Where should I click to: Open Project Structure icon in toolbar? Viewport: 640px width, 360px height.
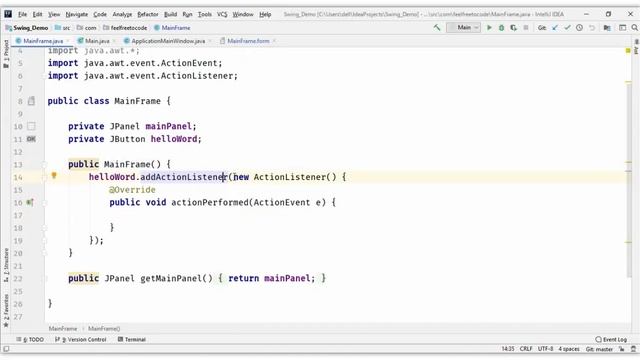click(x=607, y=28)
